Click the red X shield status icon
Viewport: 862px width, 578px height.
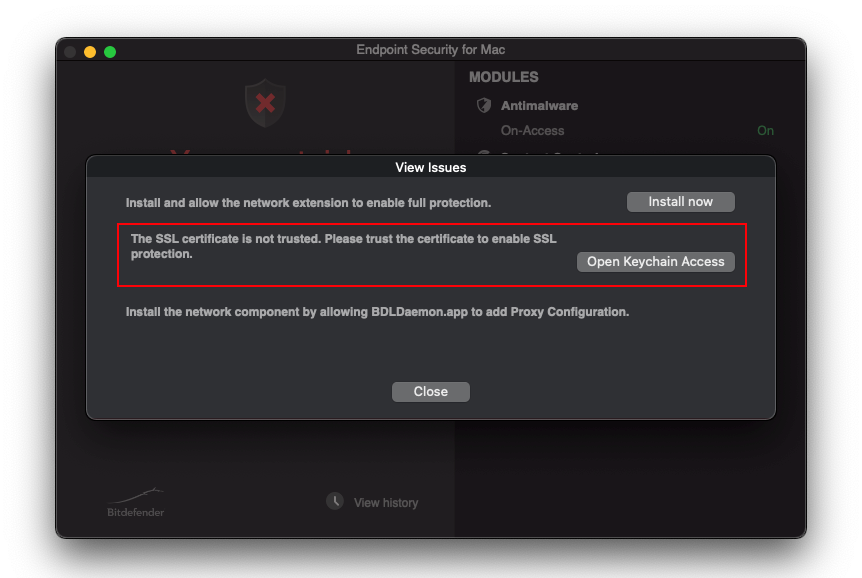pos(265,103)
